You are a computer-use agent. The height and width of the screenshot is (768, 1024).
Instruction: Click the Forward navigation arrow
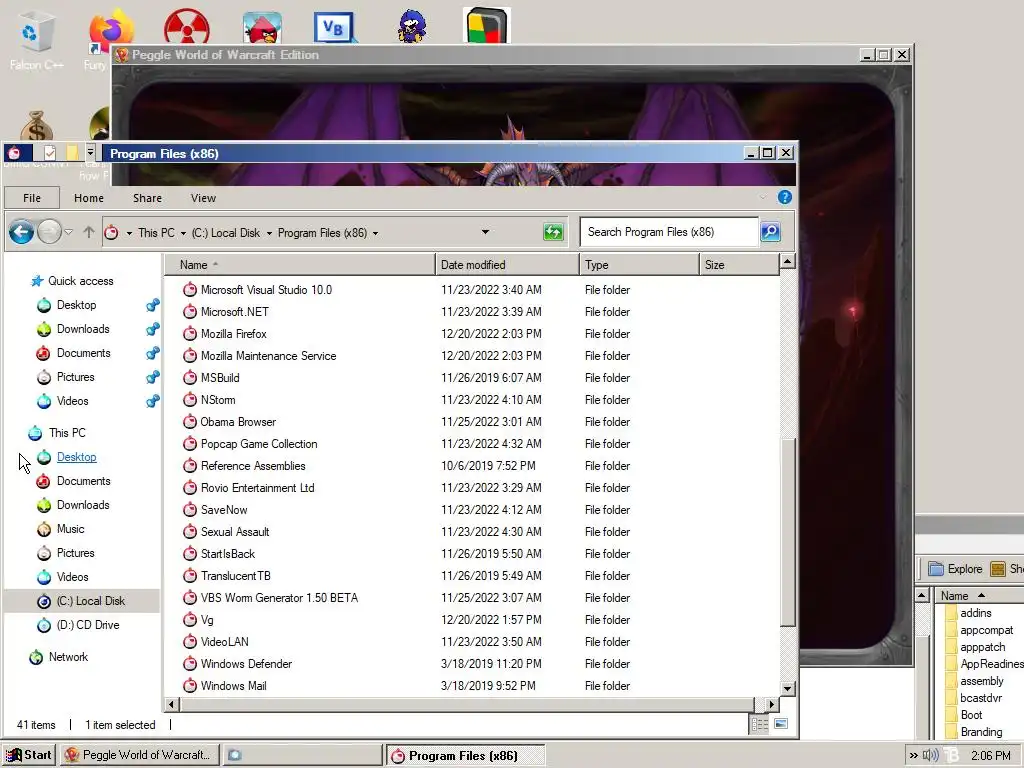click(x=50, y=232)
